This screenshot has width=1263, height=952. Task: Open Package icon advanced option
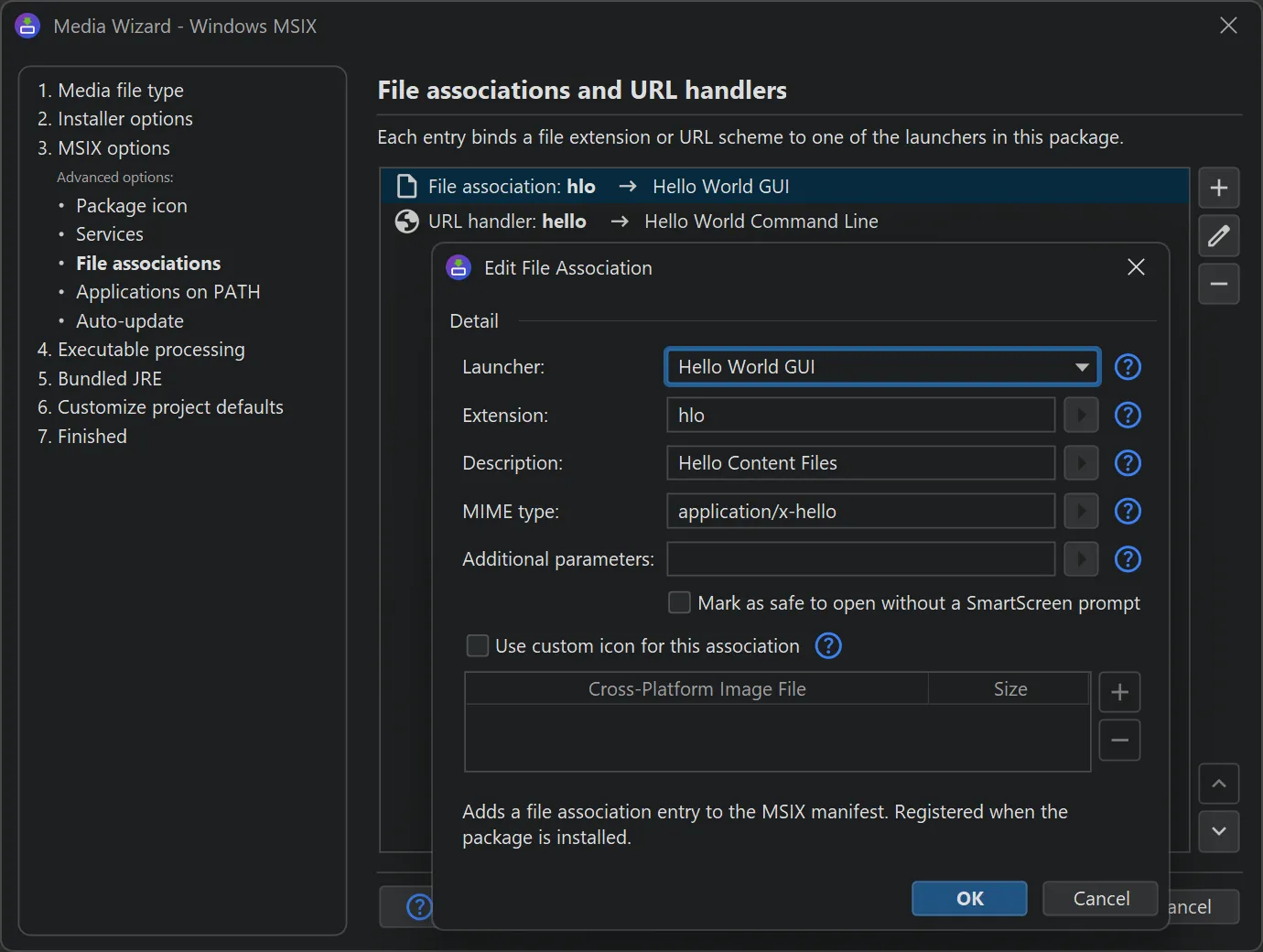point(132,206)
